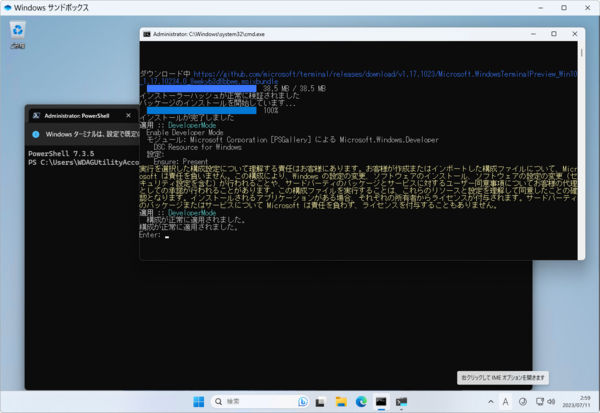Click the IME options tooltip near taskbar
The height and width of the screenshot is (413, 600).
503,378
